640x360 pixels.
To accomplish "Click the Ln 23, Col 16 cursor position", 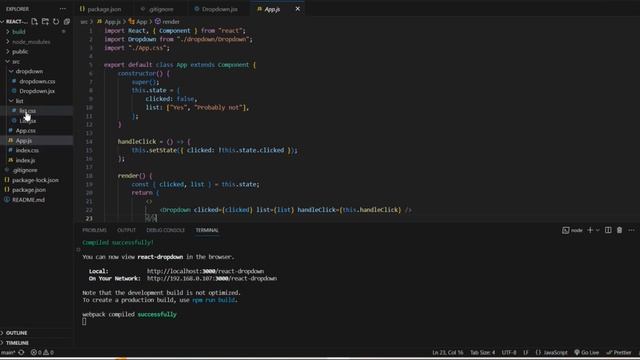I will [x=448, y=352].
